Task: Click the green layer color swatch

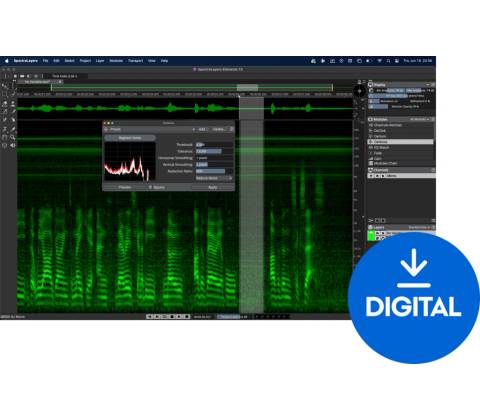Action: [371, 235]
